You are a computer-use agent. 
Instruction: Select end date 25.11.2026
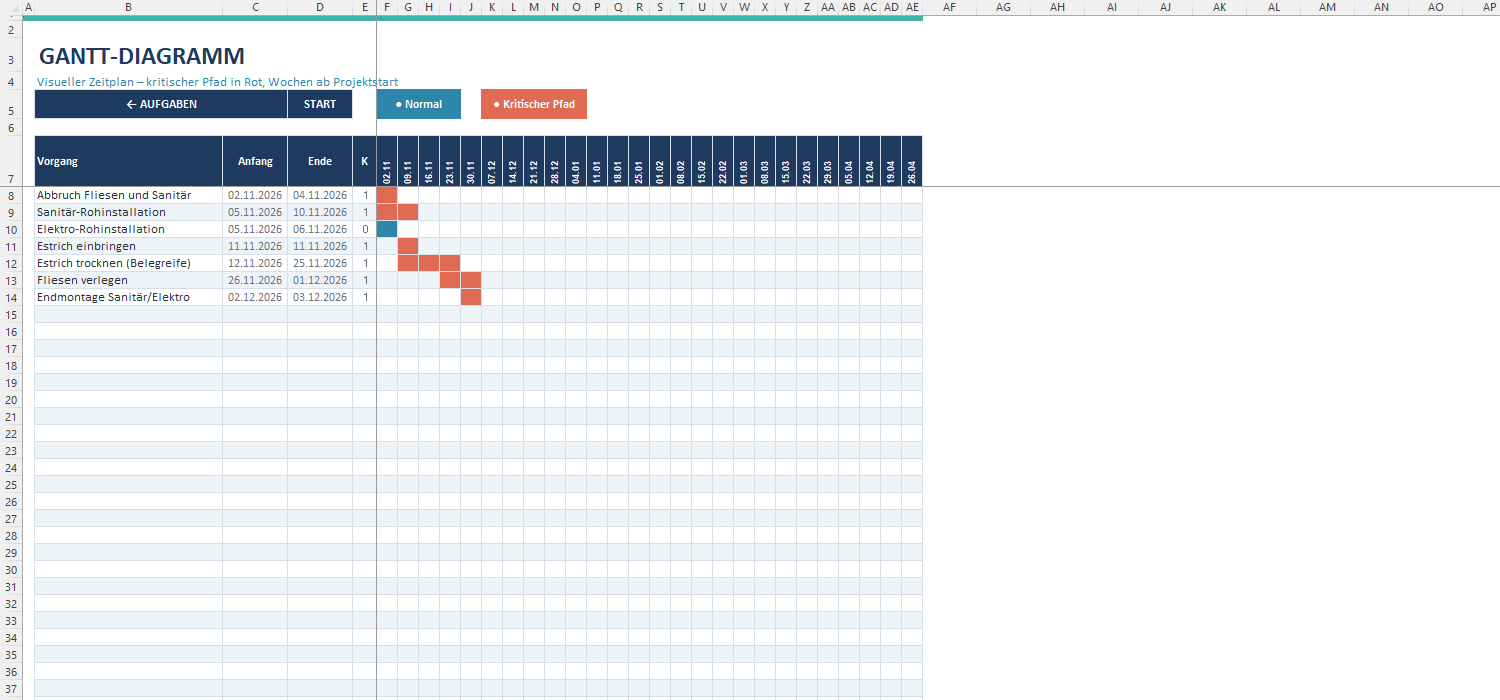[x=320, y=263]
